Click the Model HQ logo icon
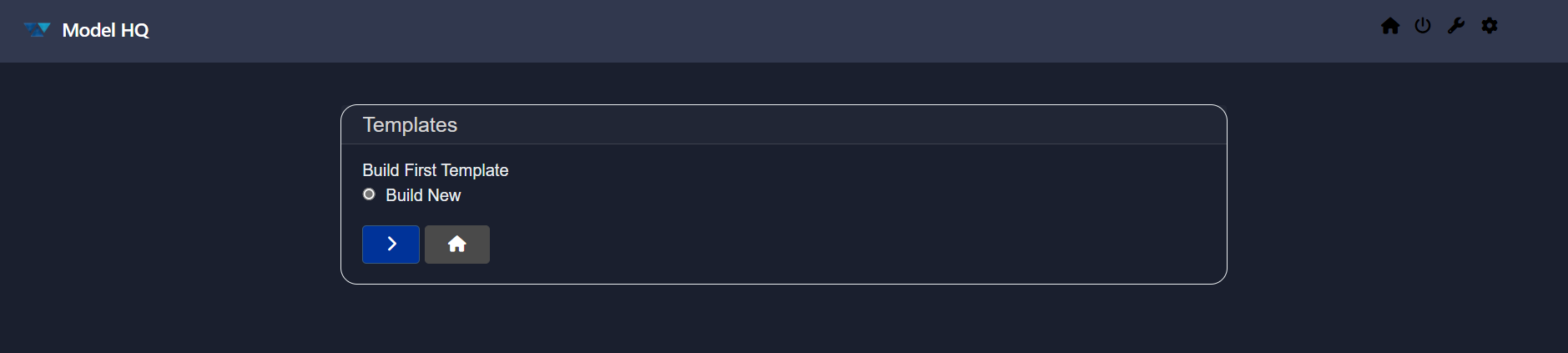 [x=37, y=30]
